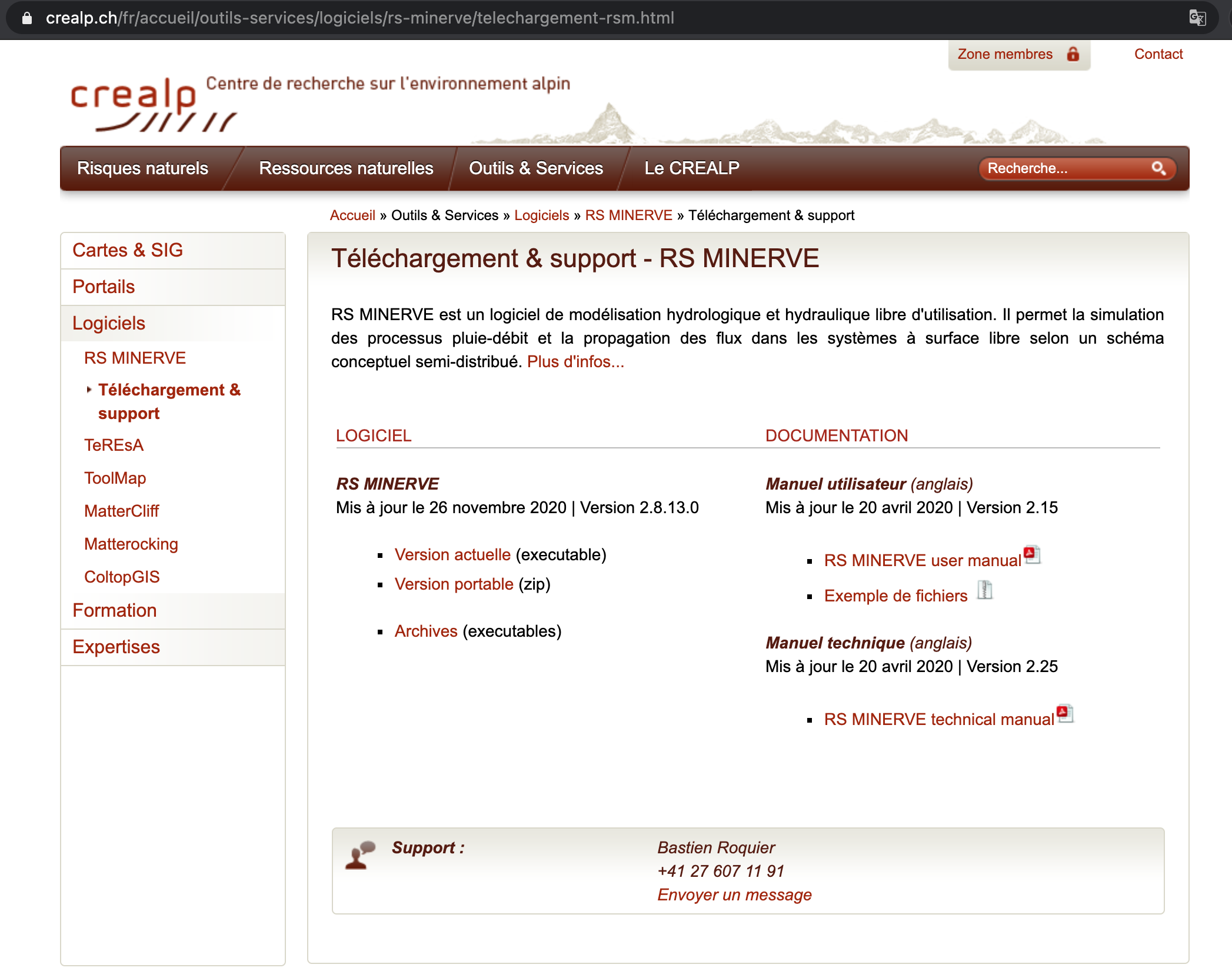
Task: Click the Version 2.15 update line
Action: (911, 508)
